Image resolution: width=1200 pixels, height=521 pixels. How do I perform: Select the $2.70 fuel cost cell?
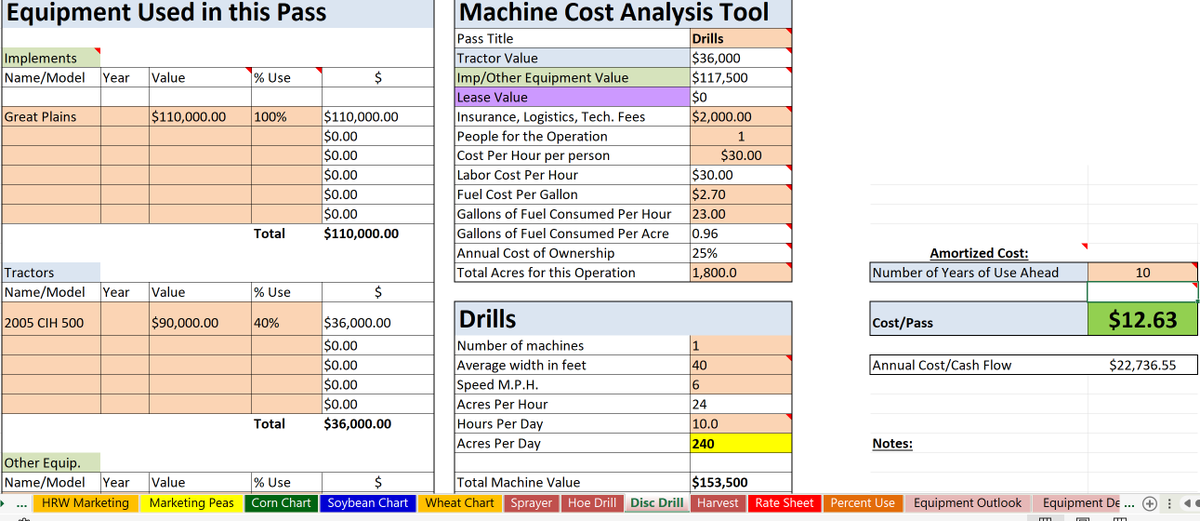tap(740, 195)
